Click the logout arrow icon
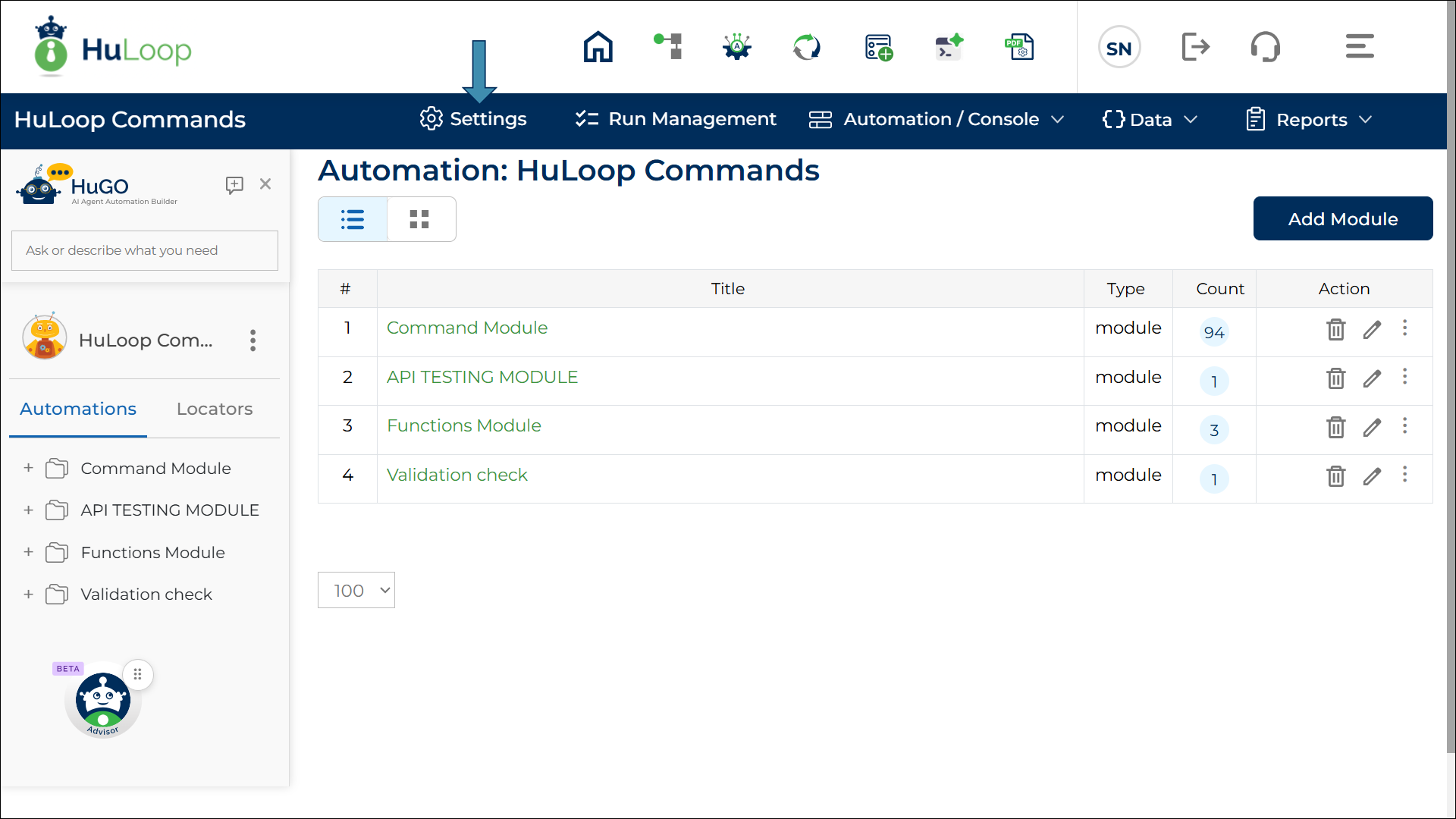This screenshot has width=1456, height=819. pyautogui.click(x=1196, y=47)
